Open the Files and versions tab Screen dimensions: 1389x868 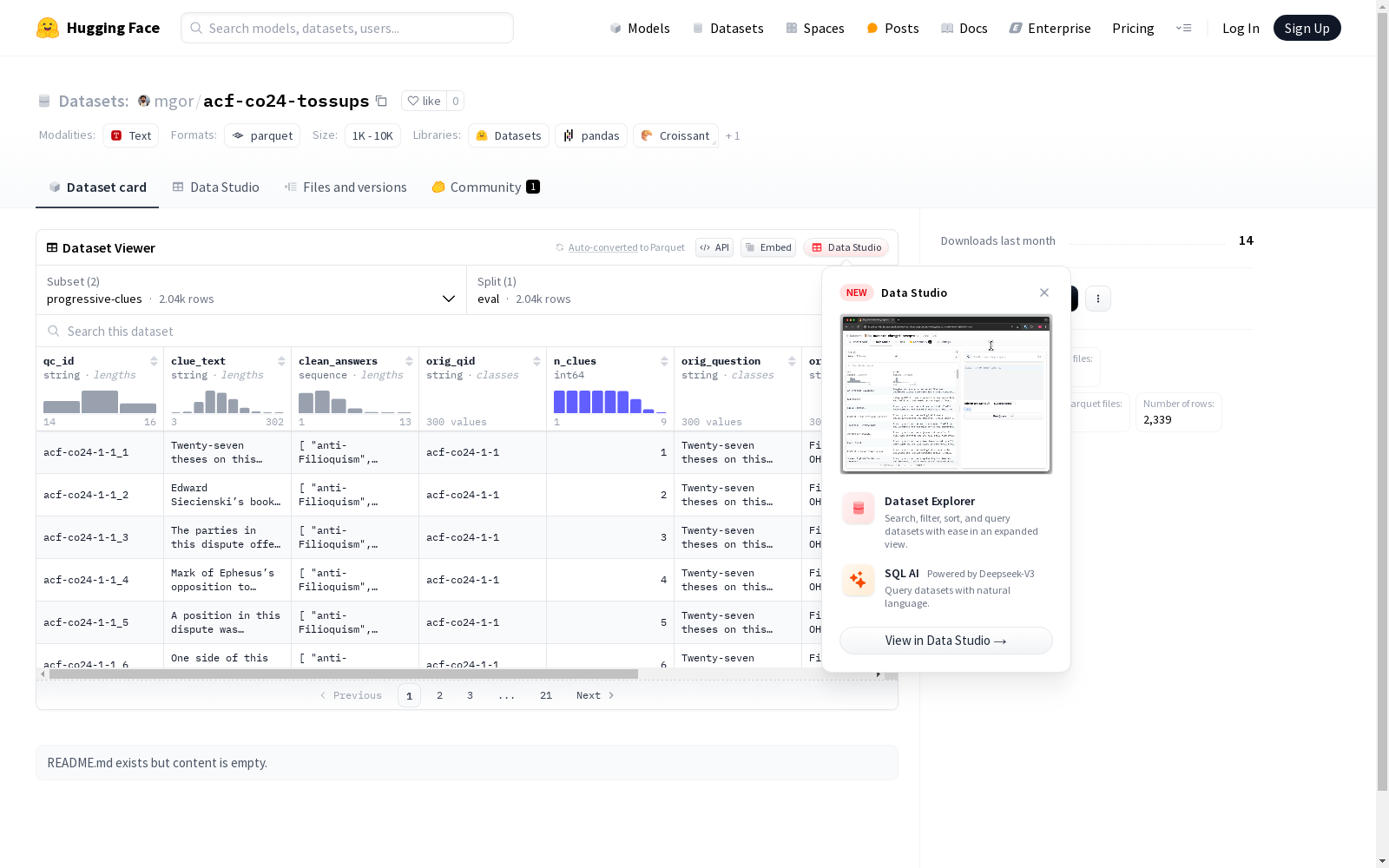tap(346, 187)
